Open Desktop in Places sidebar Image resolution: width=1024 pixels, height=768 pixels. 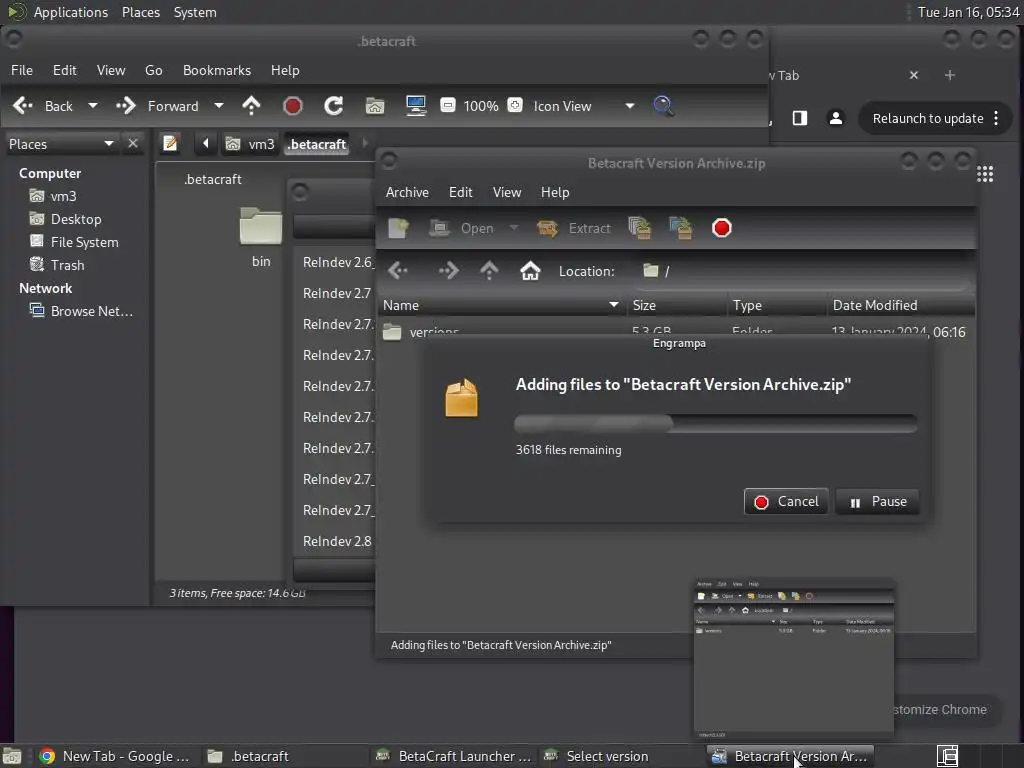tap(76, 219)
